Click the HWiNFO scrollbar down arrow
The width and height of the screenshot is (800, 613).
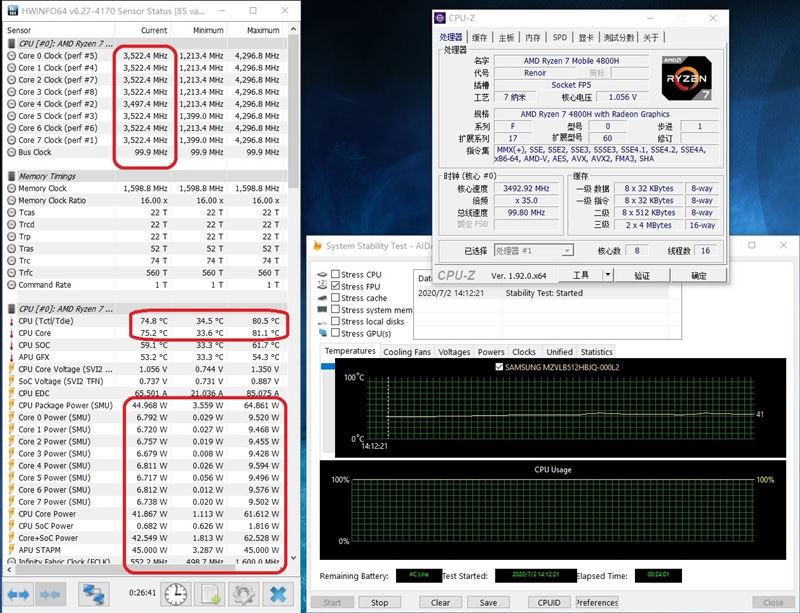click(x=293, y=558)
